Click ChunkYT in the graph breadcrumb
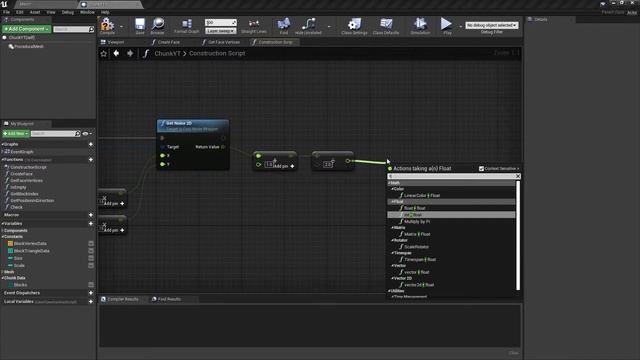This screenshot has width=640, height=360. point(167,53)
